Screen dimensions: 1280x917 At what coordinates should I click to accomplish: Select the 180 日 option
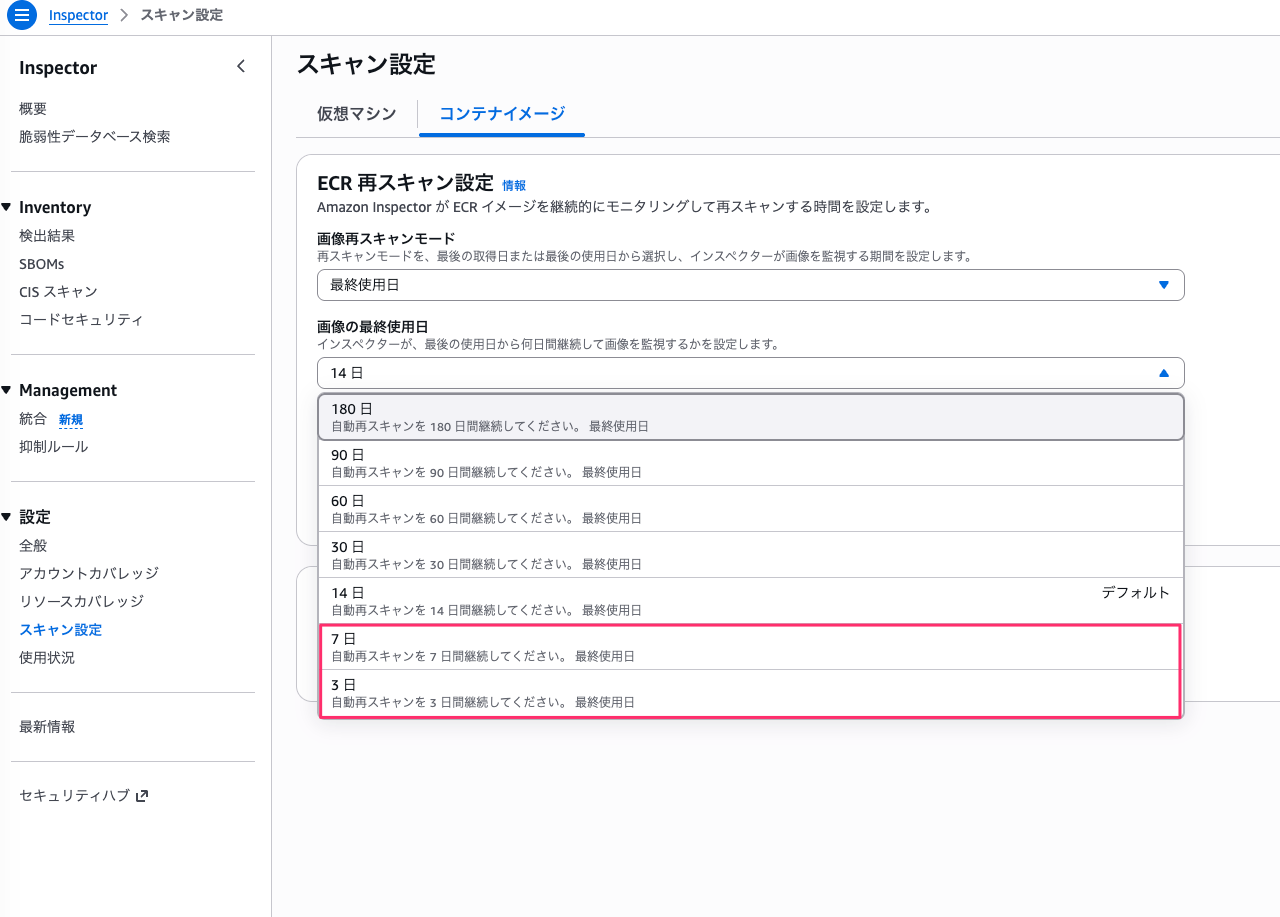tap(750, 417)
